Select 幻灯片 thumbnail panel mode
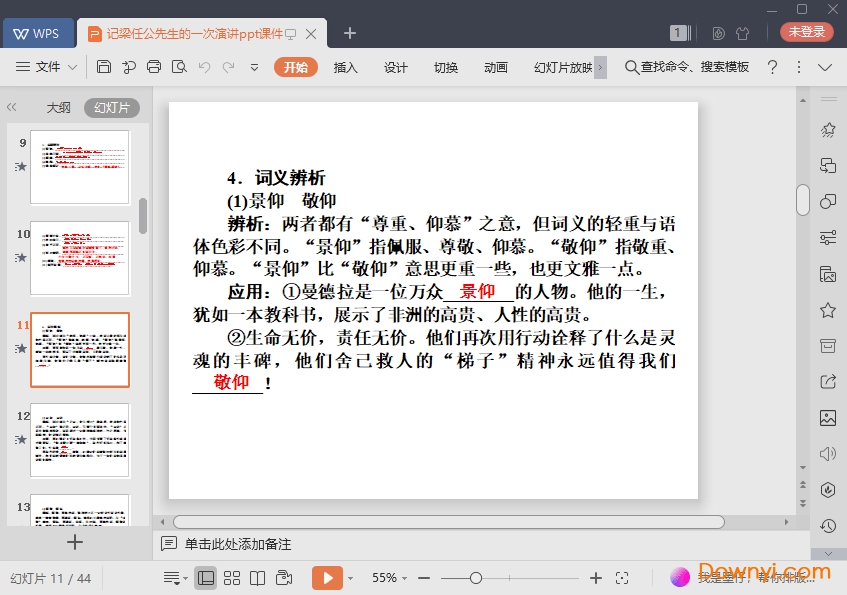The image size is (847, 595). 111,107
